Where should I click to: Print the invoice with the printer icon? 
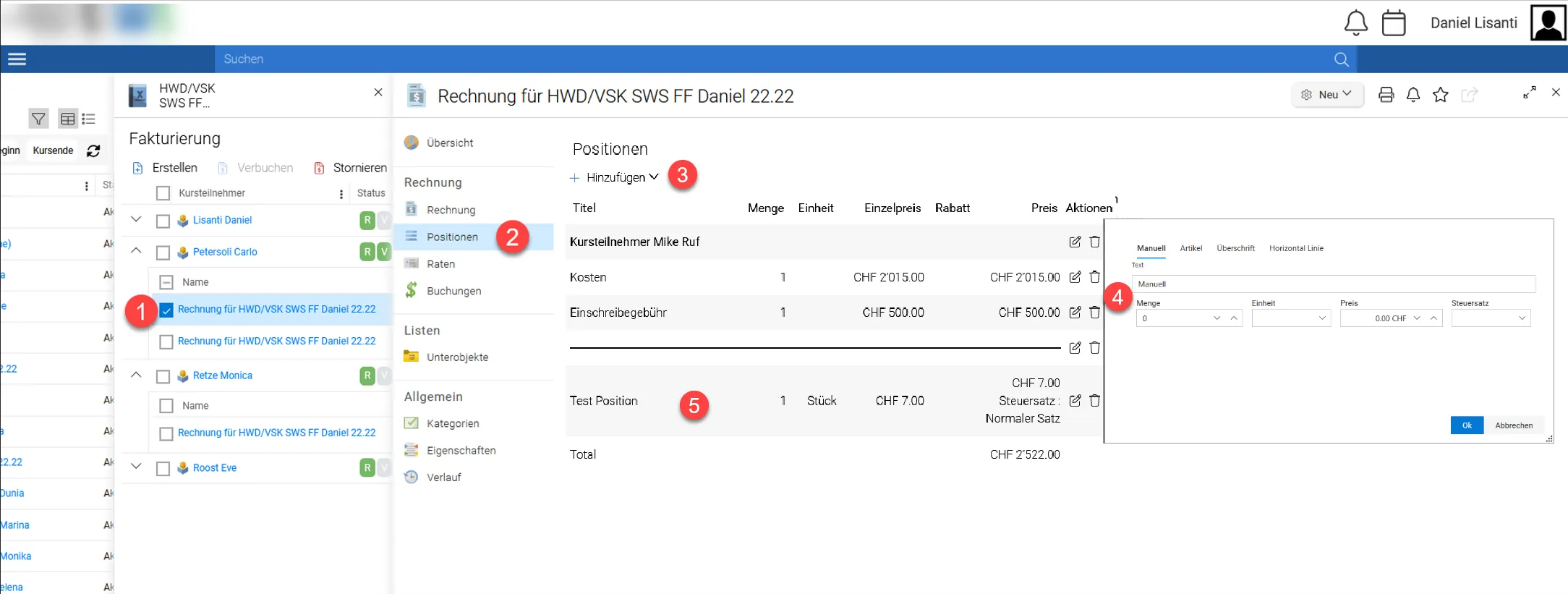click(1386, 95)
